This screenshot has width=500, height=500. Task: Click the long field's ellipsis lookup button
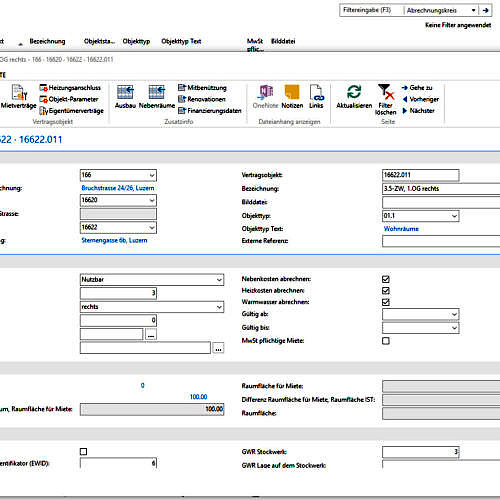coord(218,348)
